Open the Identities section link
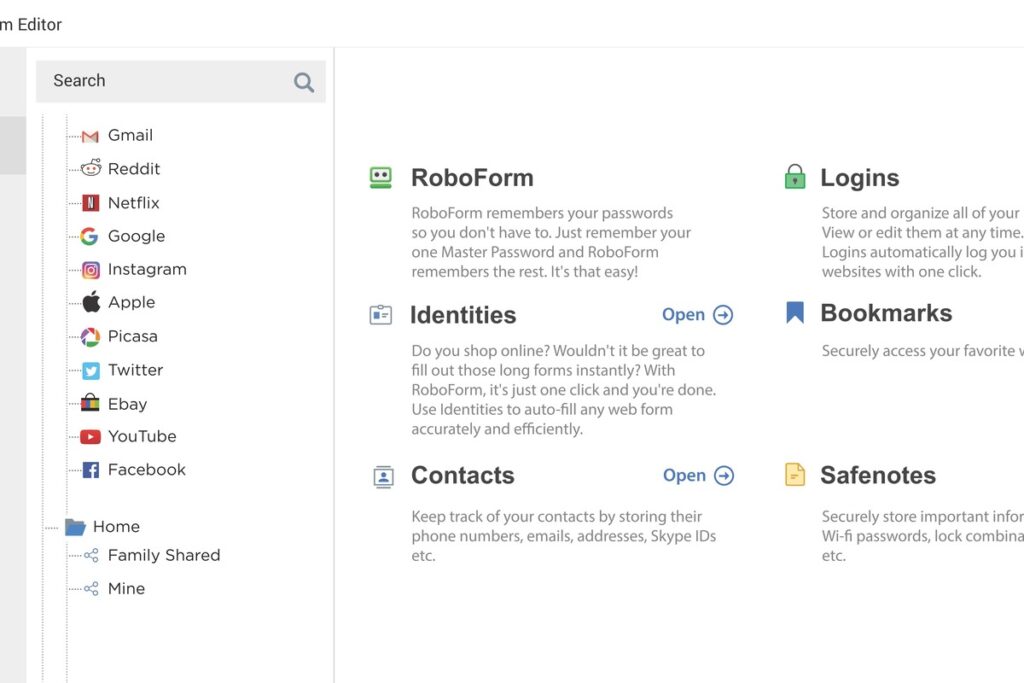 [x=697, y=315]
